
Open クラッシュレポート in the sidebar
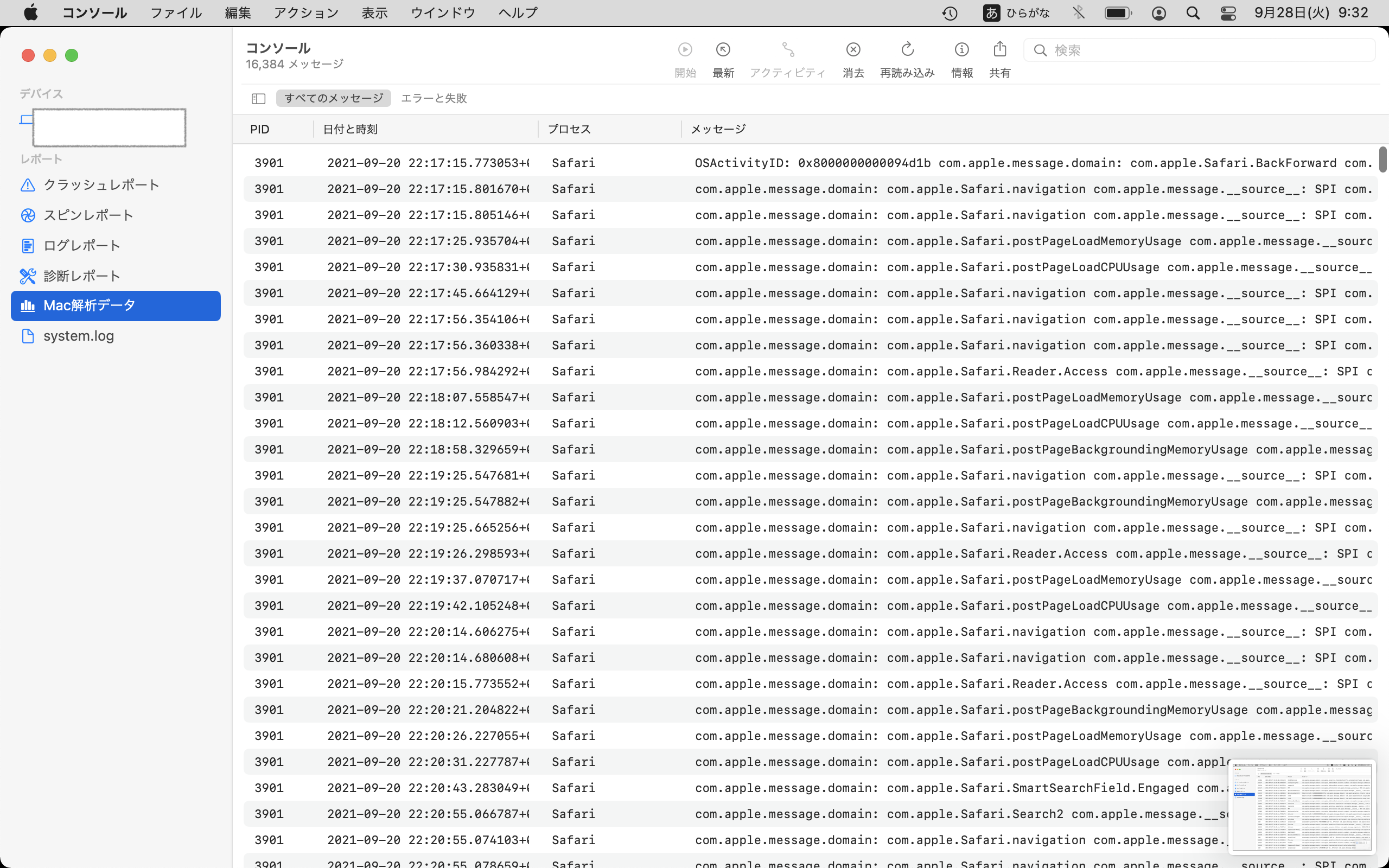click(x=101, y=185)
